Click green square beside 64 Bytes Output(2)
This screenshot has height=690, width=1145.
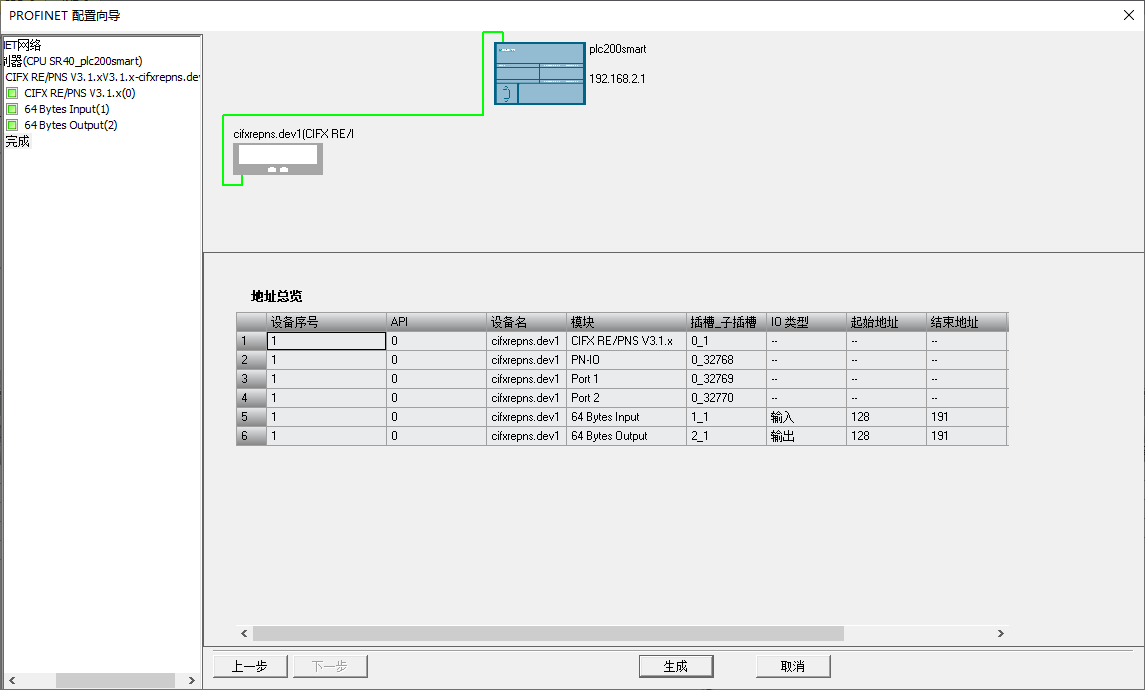point(12,125)
